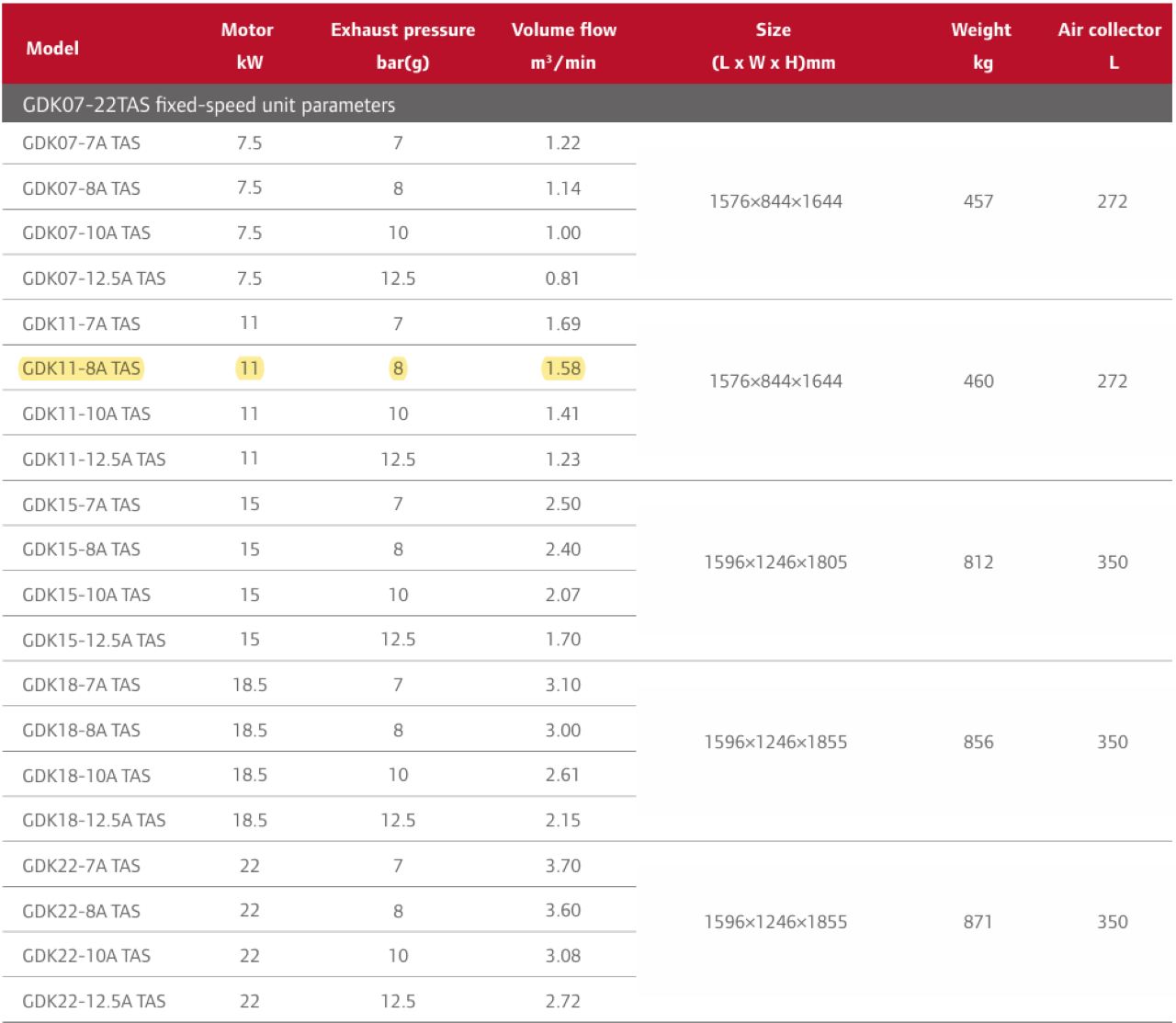The image size is (1176, 1023).
Task: Click the Air collector L header
Action: (x=1110, y=46)
